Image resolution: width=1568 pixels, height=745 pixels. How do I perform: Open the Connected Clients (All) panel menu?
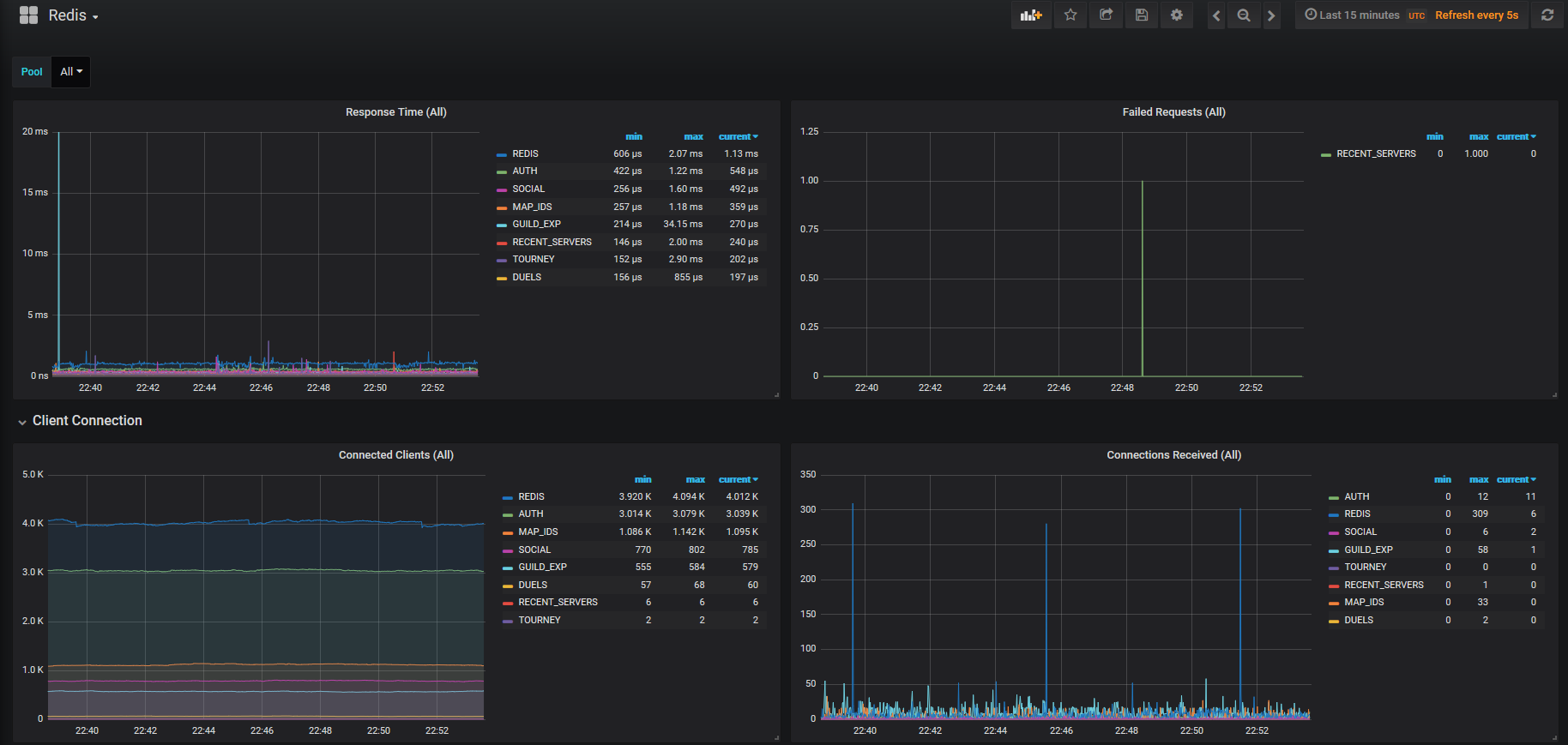click(396, 455)
